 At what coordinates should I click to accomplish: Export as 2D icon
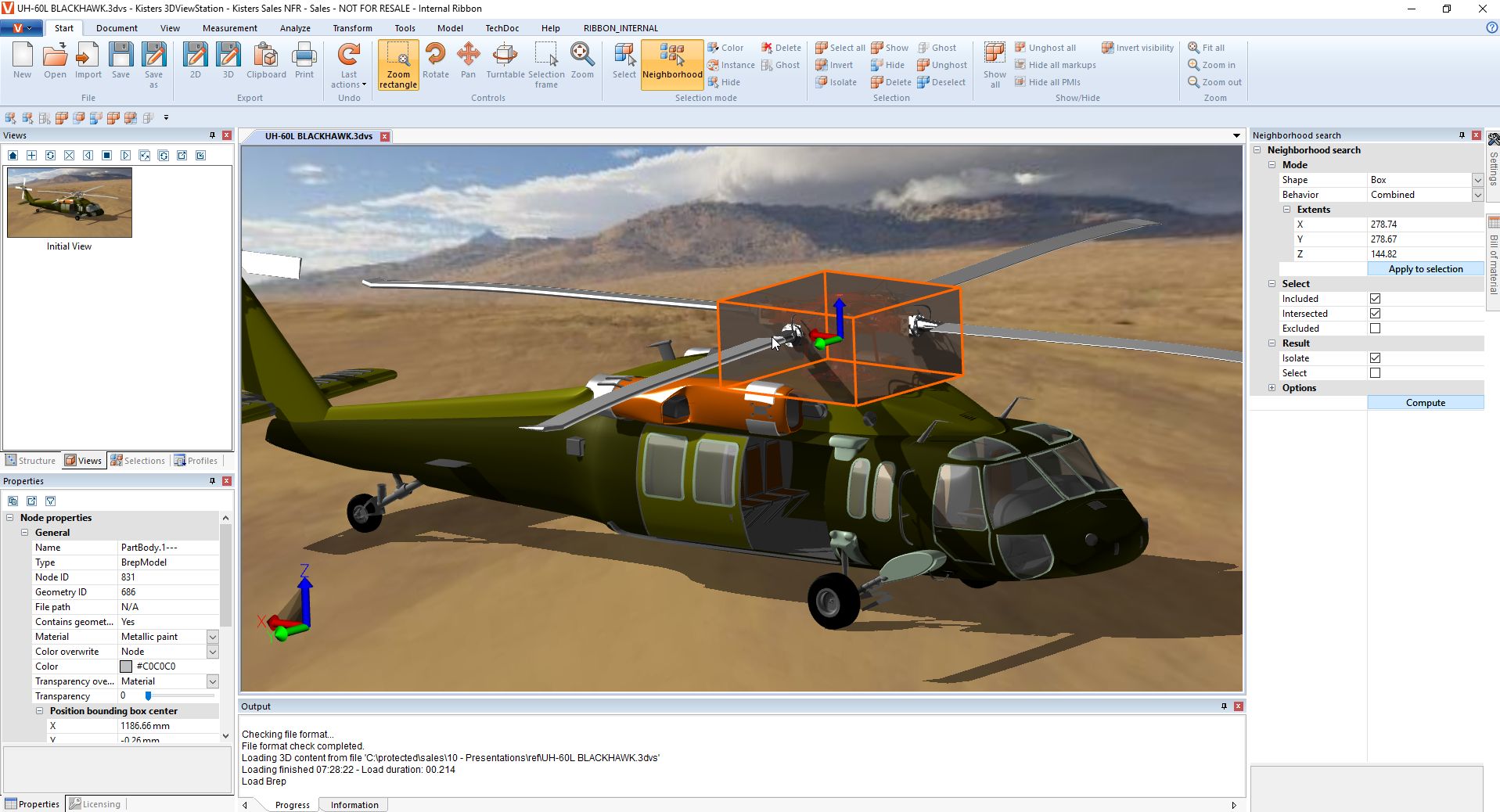[x=196, y=61]
